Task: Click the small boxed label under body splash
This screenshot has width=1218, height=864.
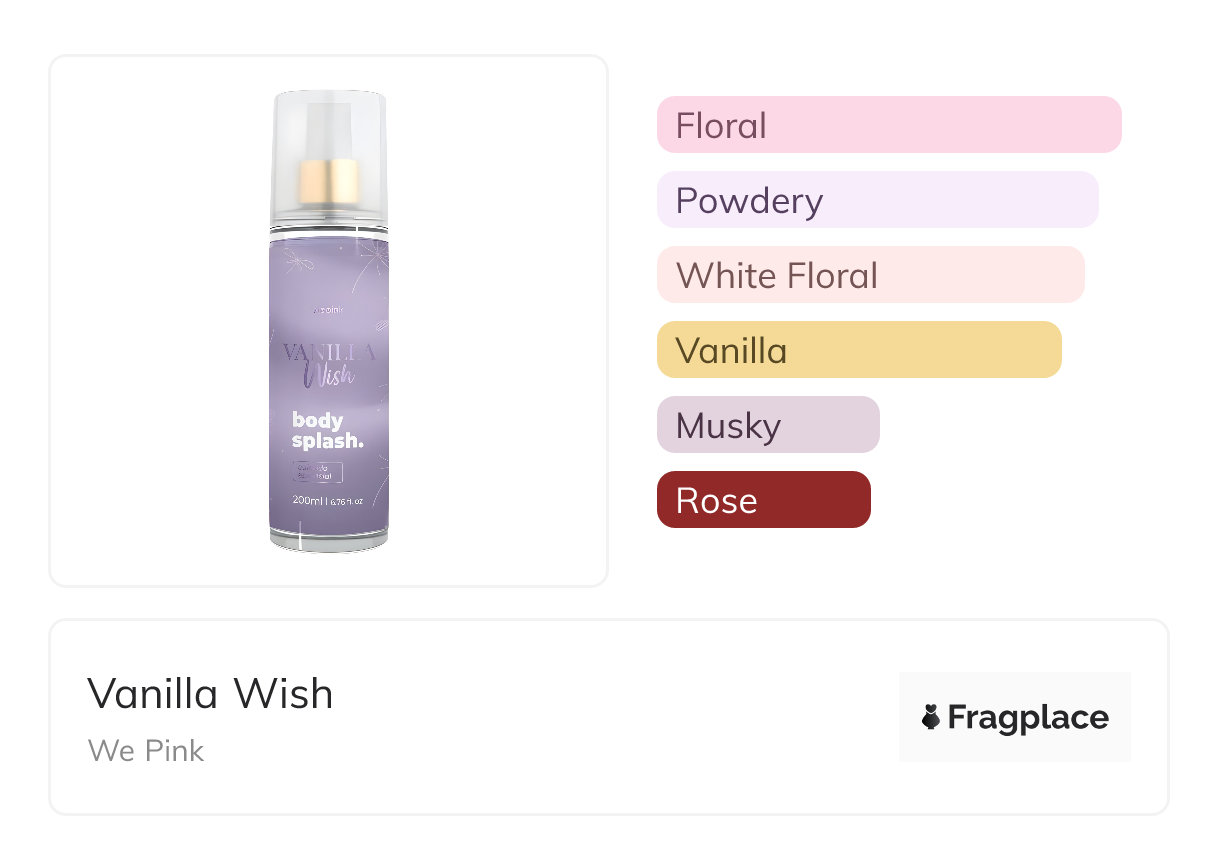Action: coord(318,472)
